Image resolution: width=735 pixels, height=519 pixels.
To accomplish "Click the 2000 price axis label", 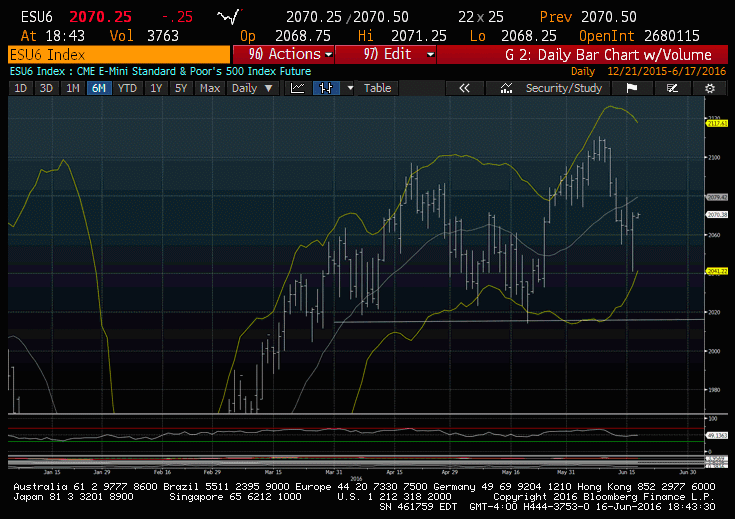I will coord(714,351).
